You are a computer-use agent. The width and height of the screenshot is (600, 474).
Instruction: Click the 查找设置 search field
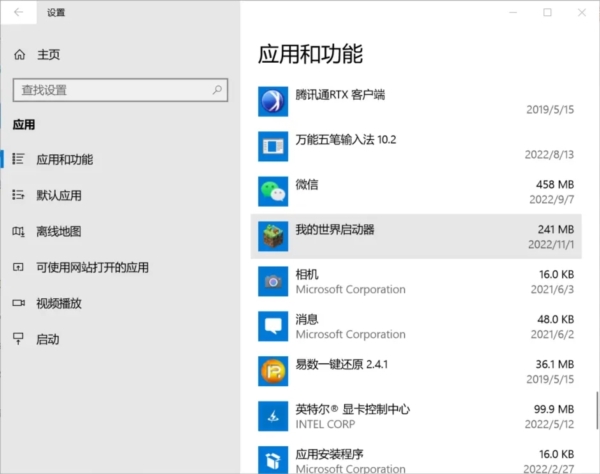tap(120, 90)
